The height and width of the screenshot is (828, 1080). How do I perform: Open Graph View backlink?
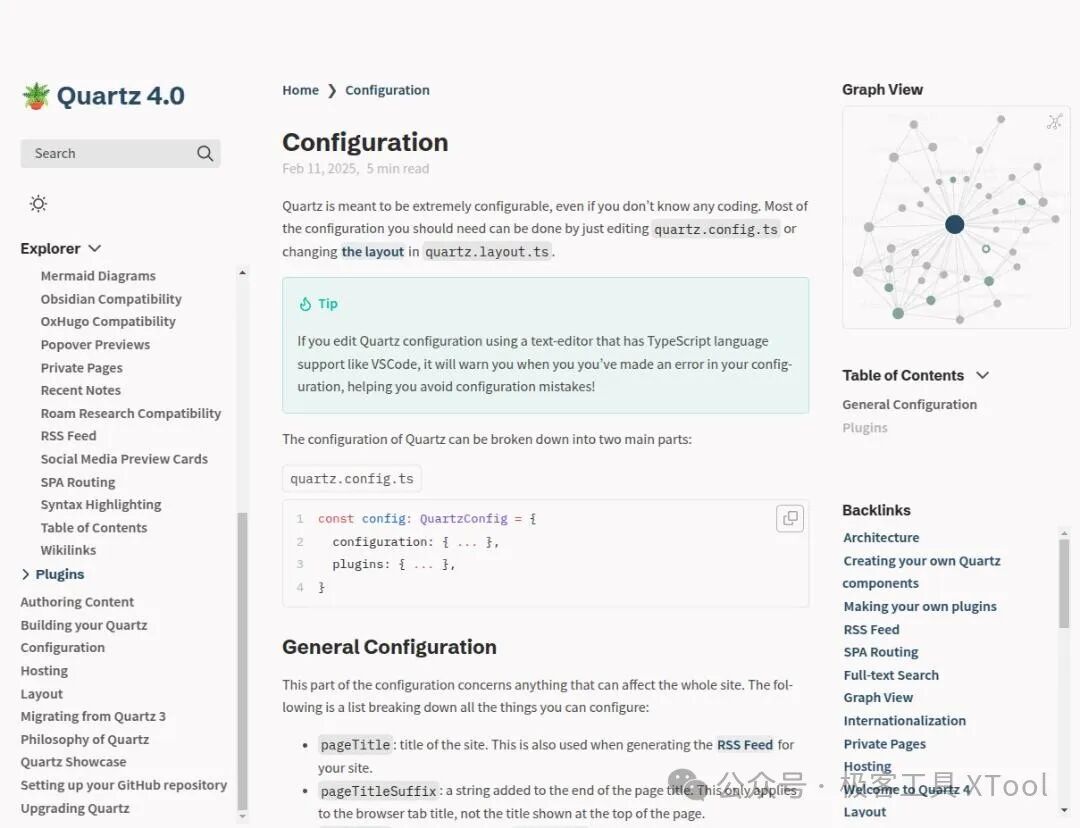tap(878, 698)
